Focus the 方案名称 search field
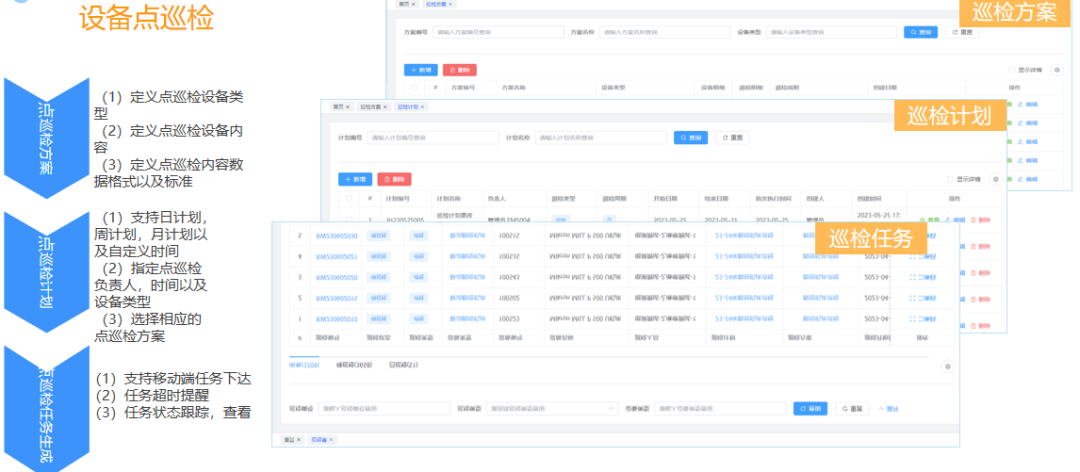 point(665,32)
